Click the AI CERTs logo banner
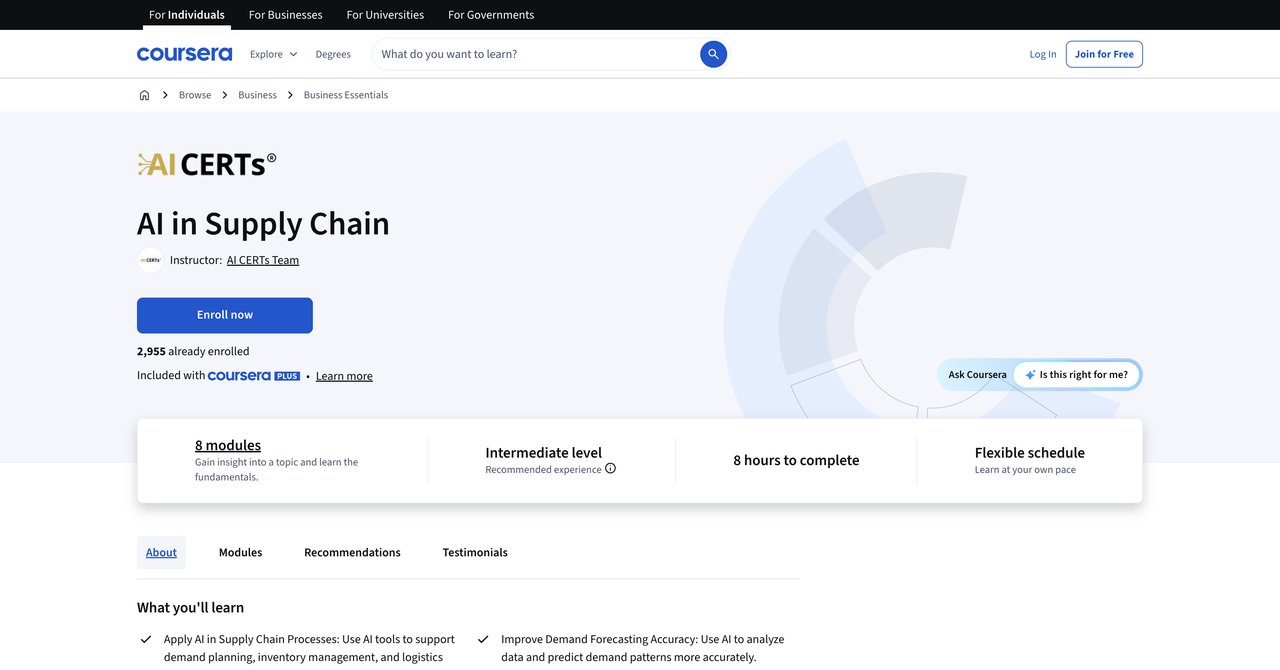The image size is (1280, 670). [x=207, y=164]
